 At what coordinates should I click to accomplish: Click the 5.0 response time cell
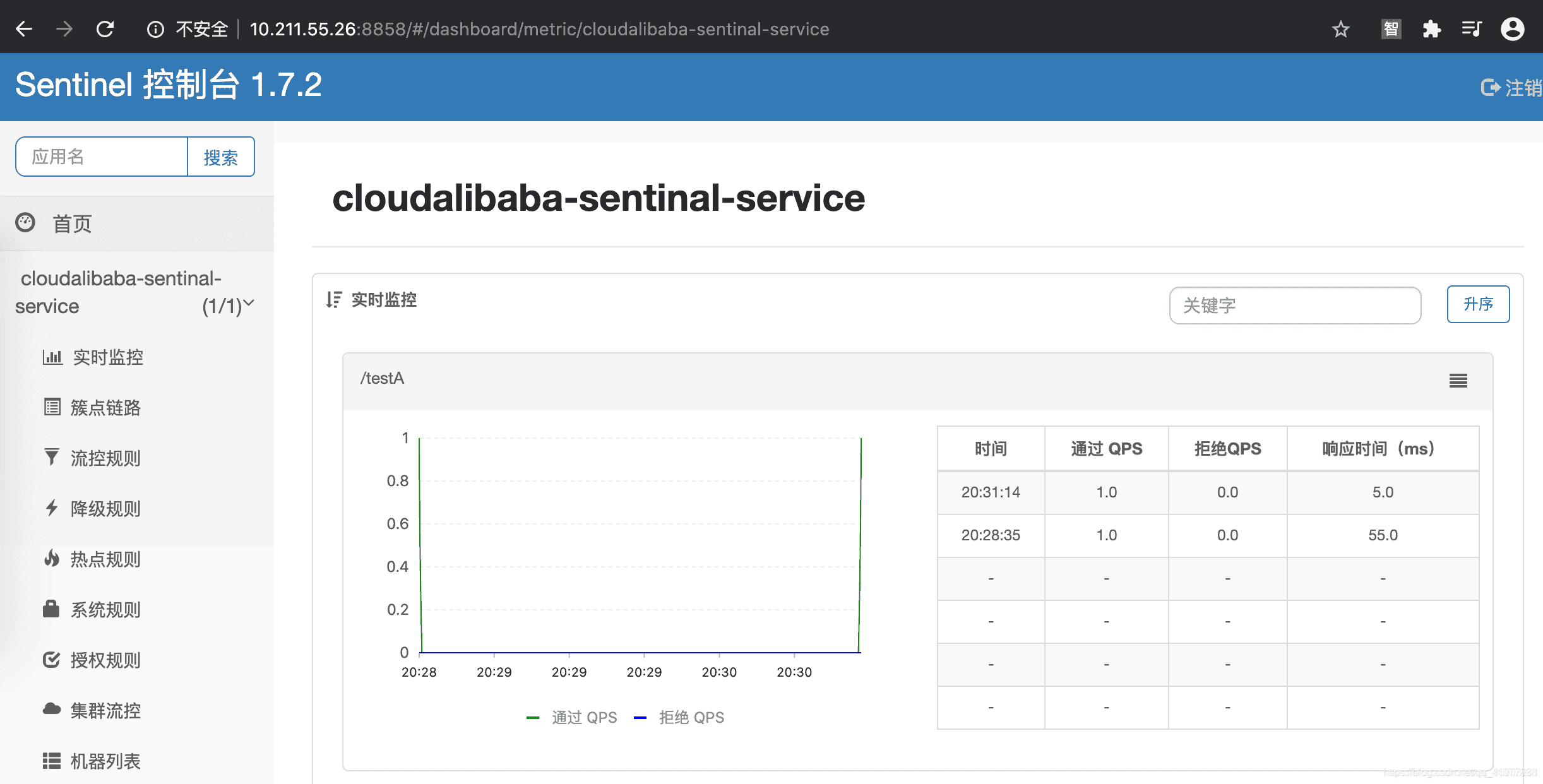coord(1383,492)
